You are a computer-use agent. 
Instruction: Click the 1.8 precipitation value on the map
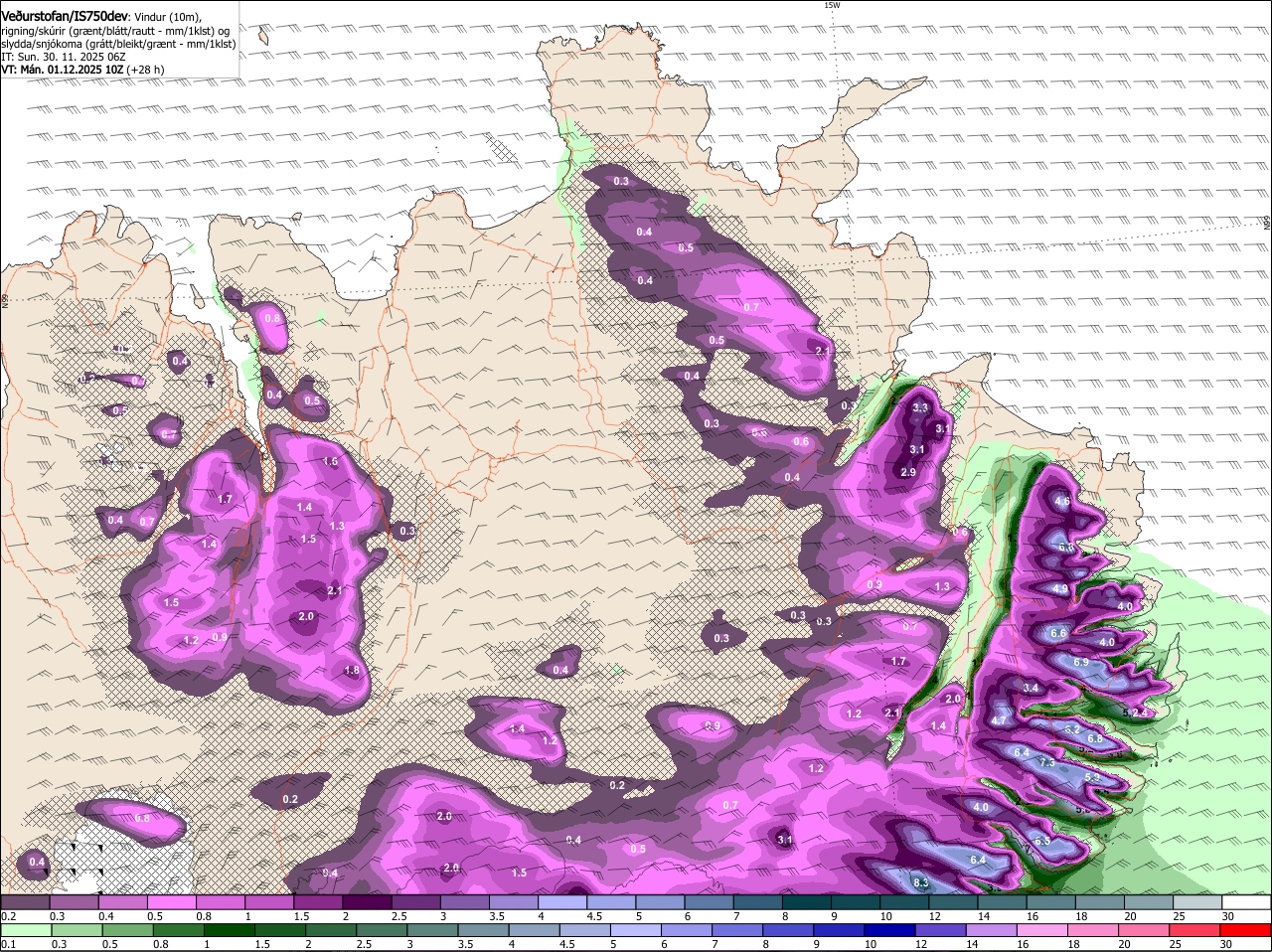pyautogui.click(x=352, y=670)
